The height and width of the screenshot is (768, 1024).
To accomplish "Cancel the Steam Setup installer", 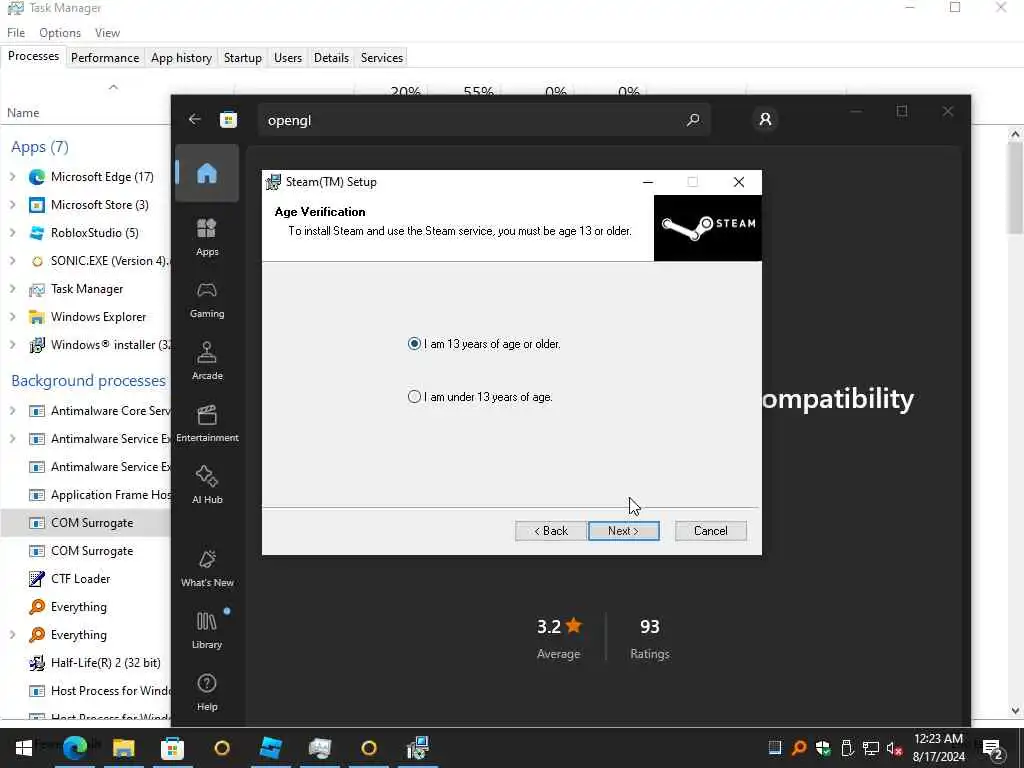I will click(x=711, y=531).
